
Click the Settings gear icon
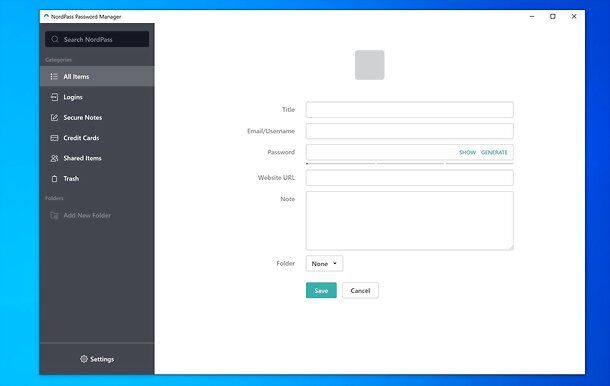(x=84, y=359)
